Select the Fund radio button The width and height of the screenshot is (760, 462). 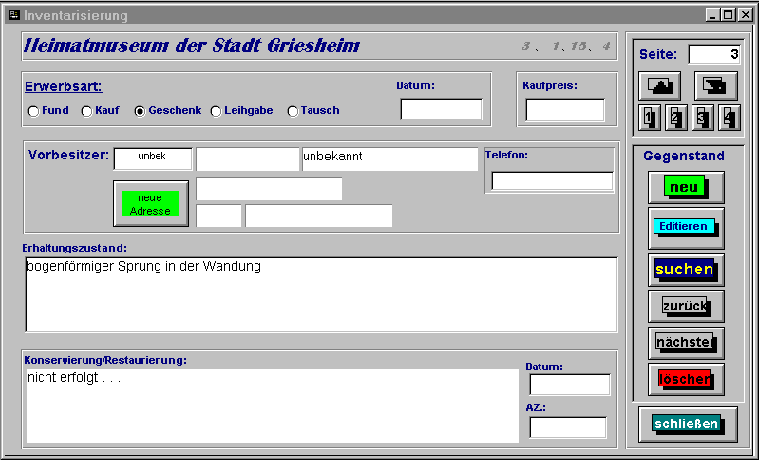[33, 111]
